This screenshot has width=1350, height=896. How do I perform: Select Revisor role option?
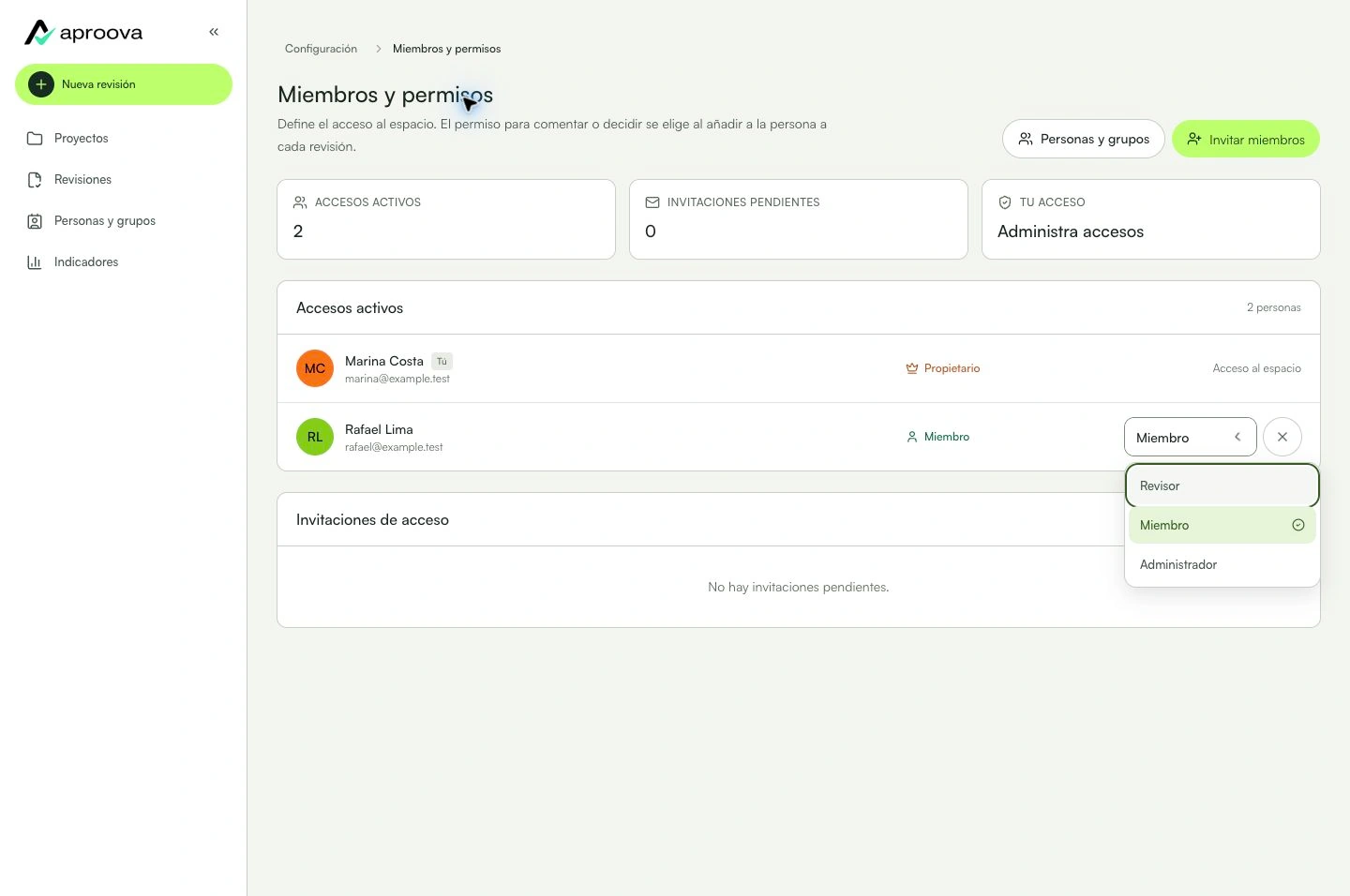coord(1222,485)
